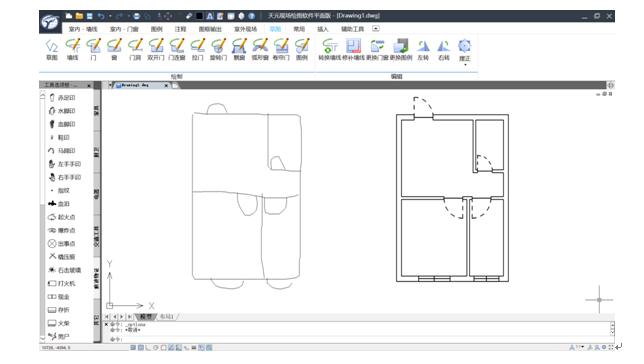Open the undo history dropdown arrow
Screen dimensions: 644x364
point(110,16)
